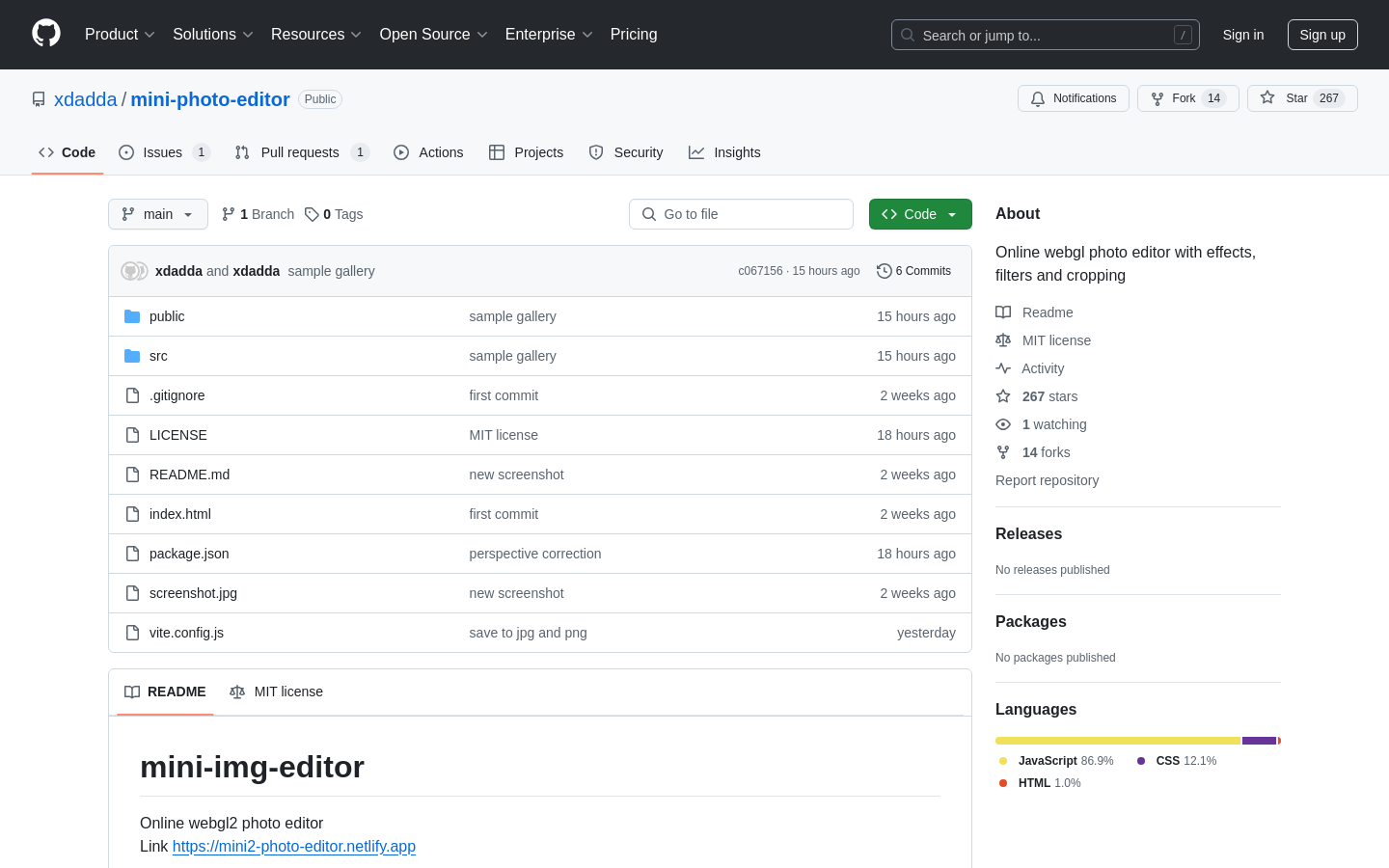The height and width of the screenshot is (868, 1389).
Task: Open the c067156 commit hash
Action: [760, 271]
